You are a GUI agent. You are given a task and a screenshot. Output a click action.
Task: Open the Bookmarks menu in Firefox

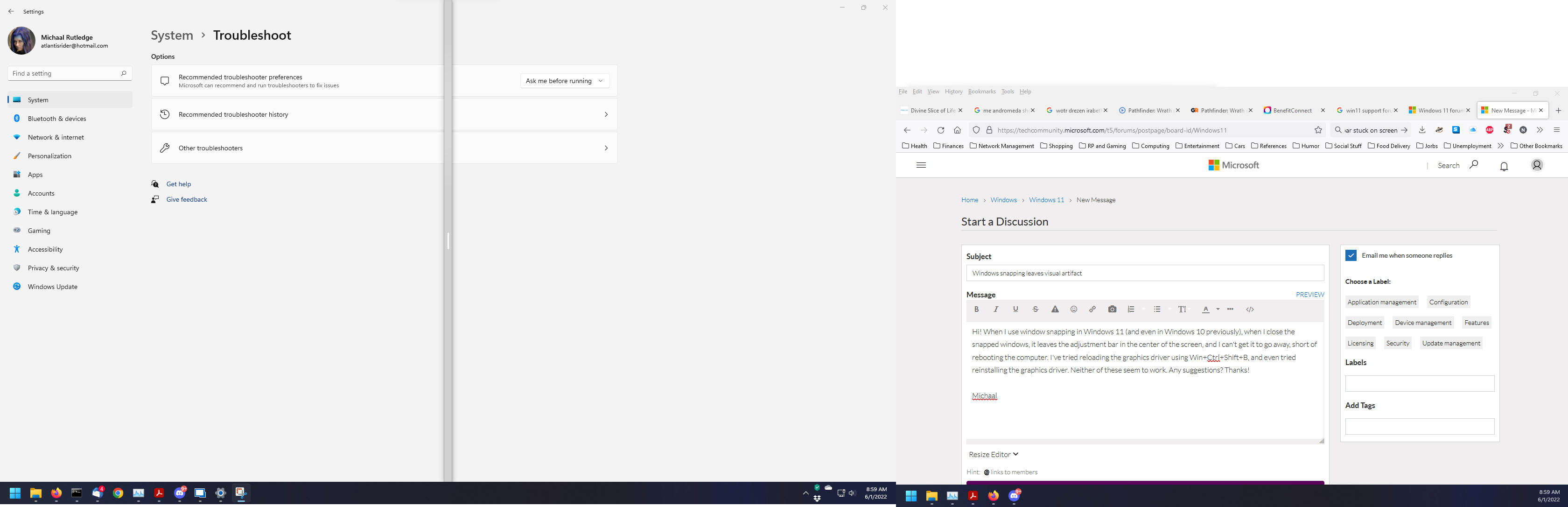pyautogui.click(x=982, y=92)
